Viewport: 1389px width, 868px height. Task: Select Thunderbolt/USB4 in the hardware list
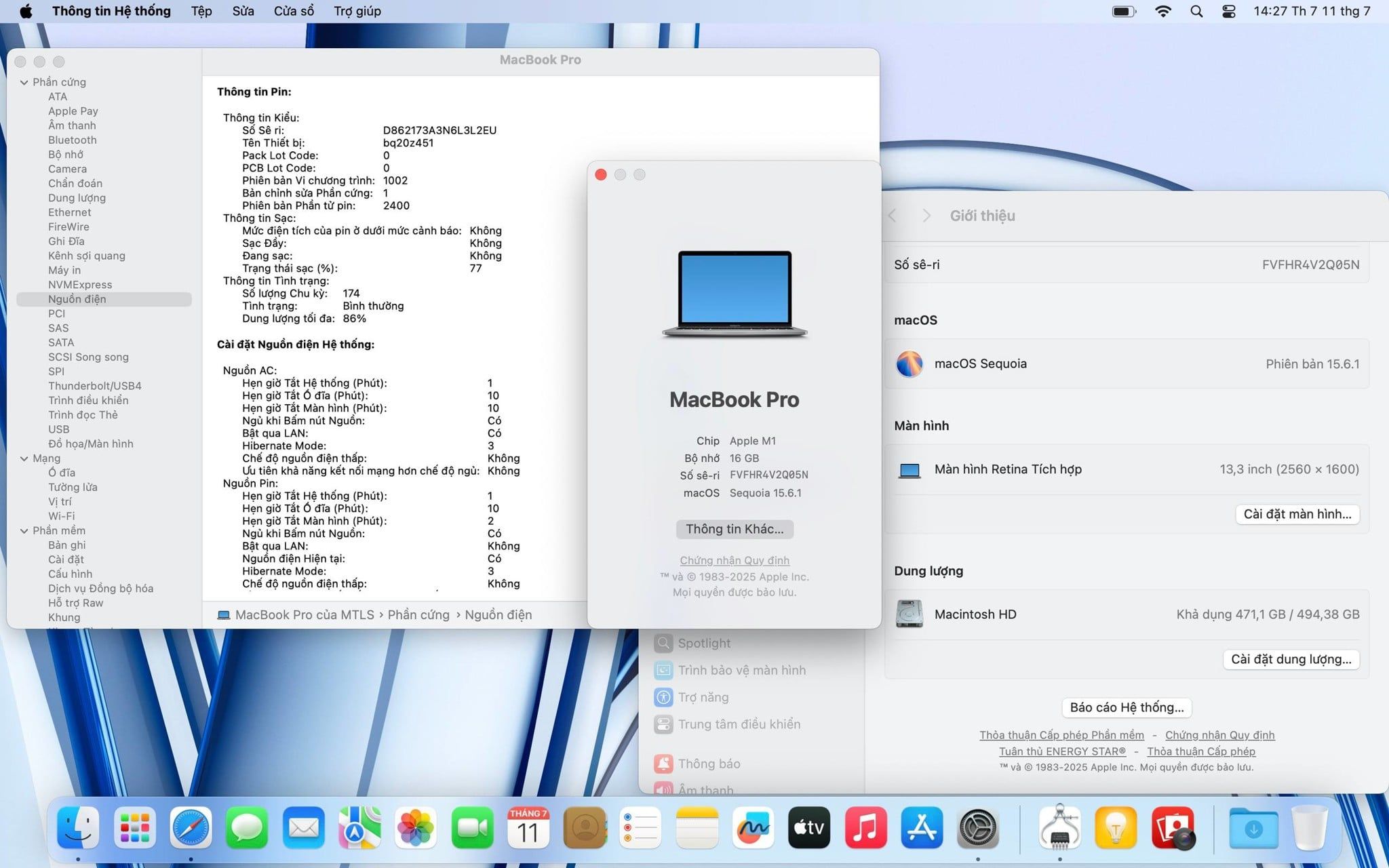[95, 386]
